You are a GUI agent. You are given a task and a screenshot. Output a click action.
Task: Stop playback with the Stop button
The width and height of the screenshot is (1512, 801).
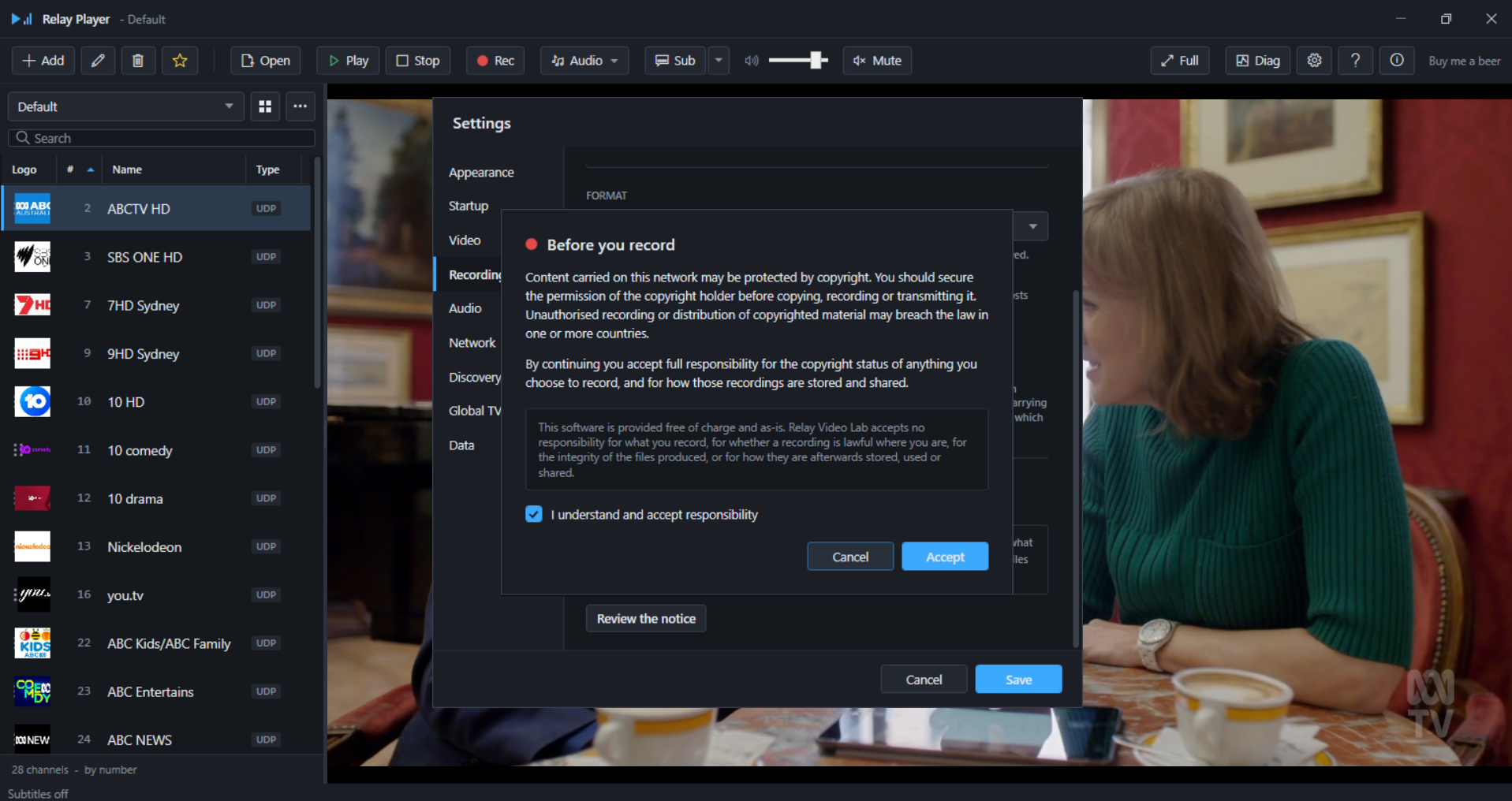418,61
